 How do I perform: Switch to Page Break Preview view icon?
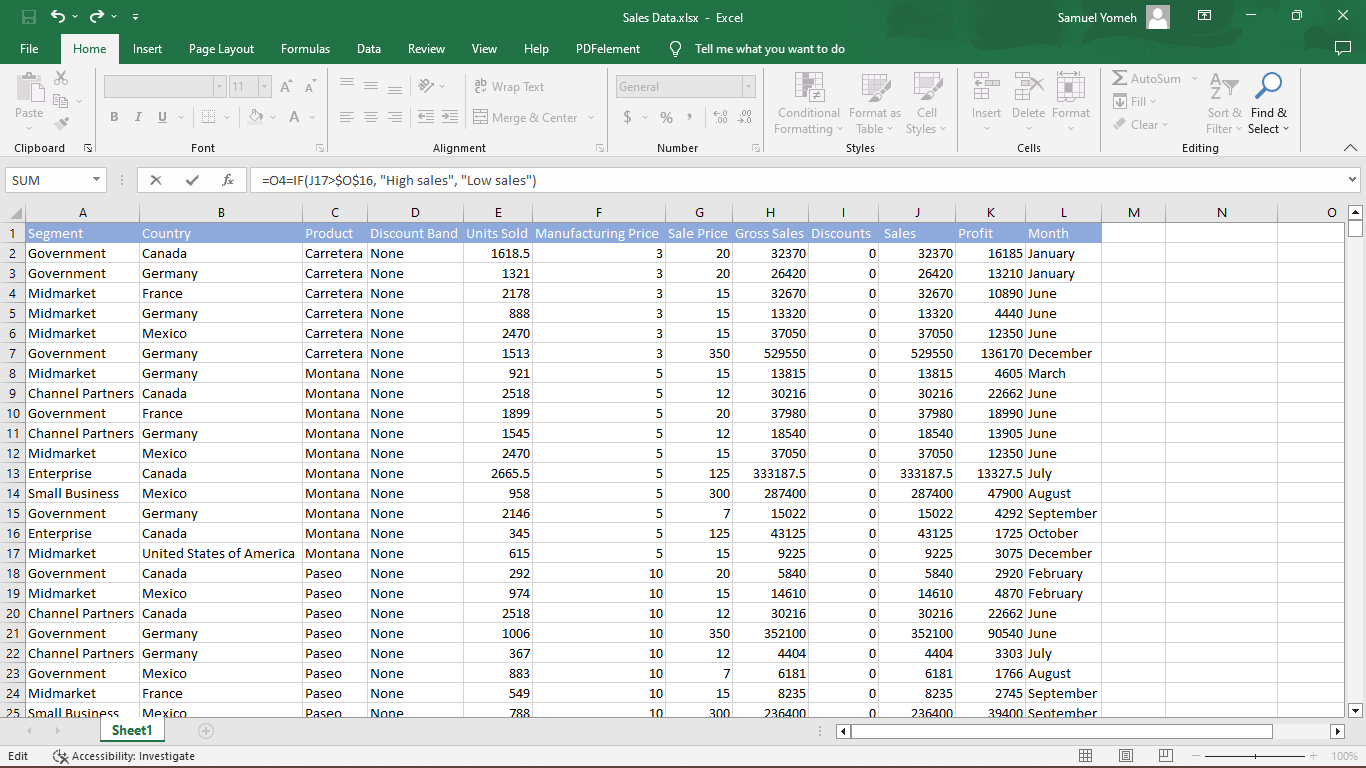[x=1165, y=756]
